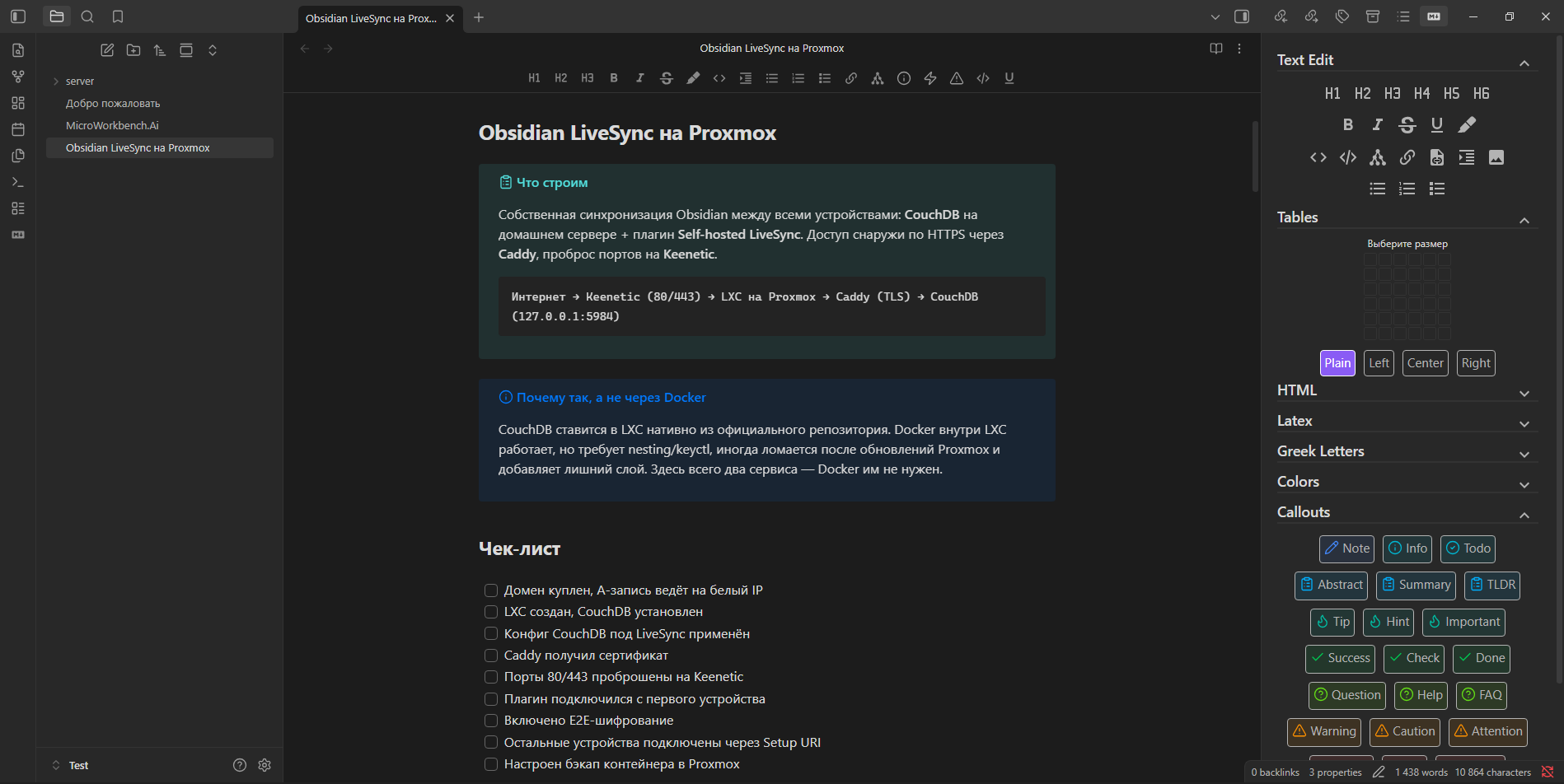Open bookmarks pane icon
Screen dimensions: 1564x784
pos(118,16)
